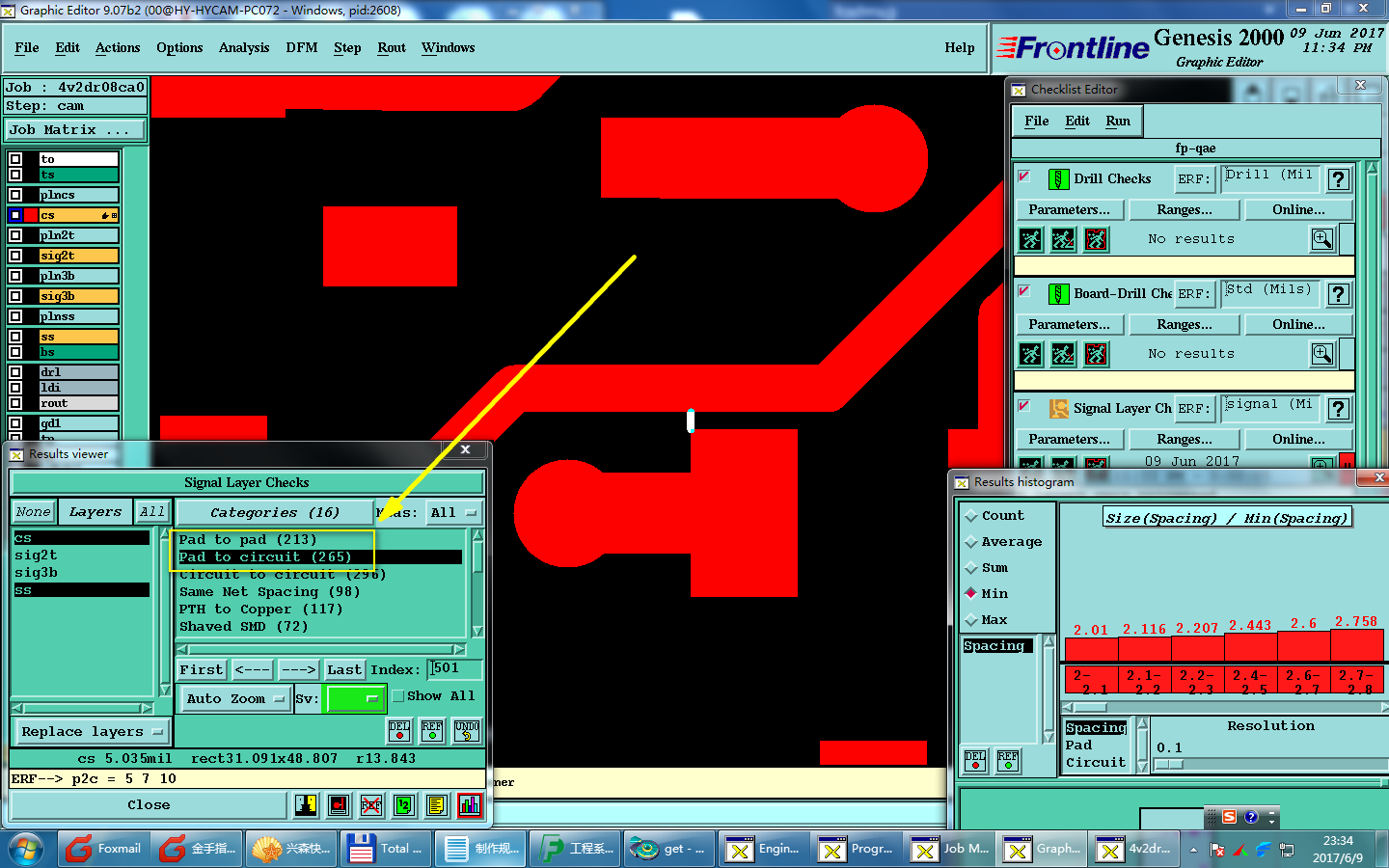Click help question mark for Signal Layer Checks

point(1338,409)
